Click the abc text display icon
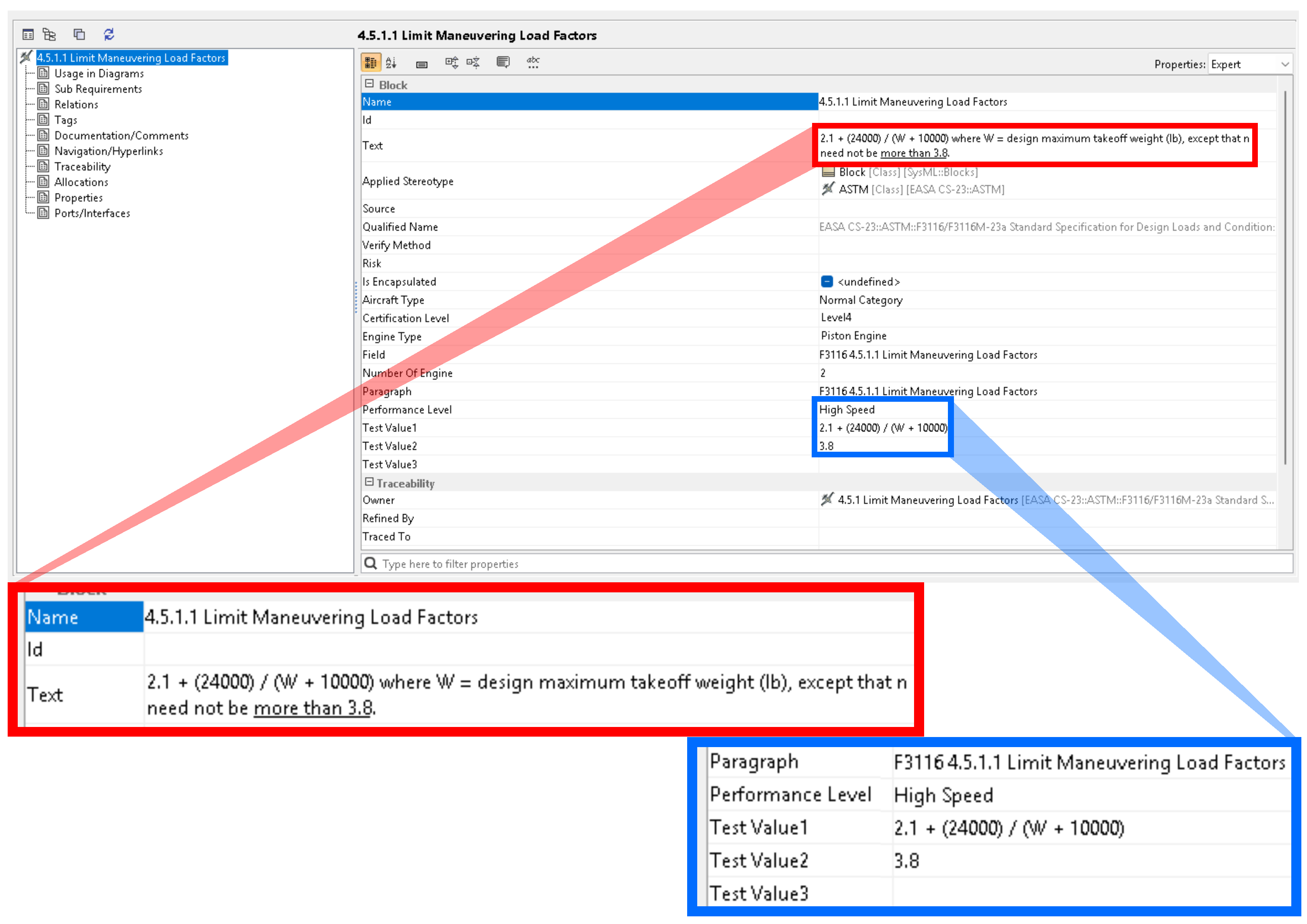The width and height of the screenshot is (1307, 924). (x=533, y=62)
